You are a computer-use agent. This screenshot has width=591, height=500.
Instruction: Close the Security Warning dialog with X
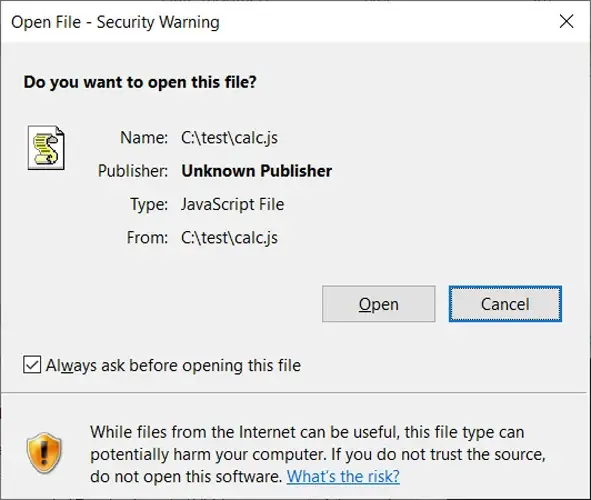coord(567,21)
